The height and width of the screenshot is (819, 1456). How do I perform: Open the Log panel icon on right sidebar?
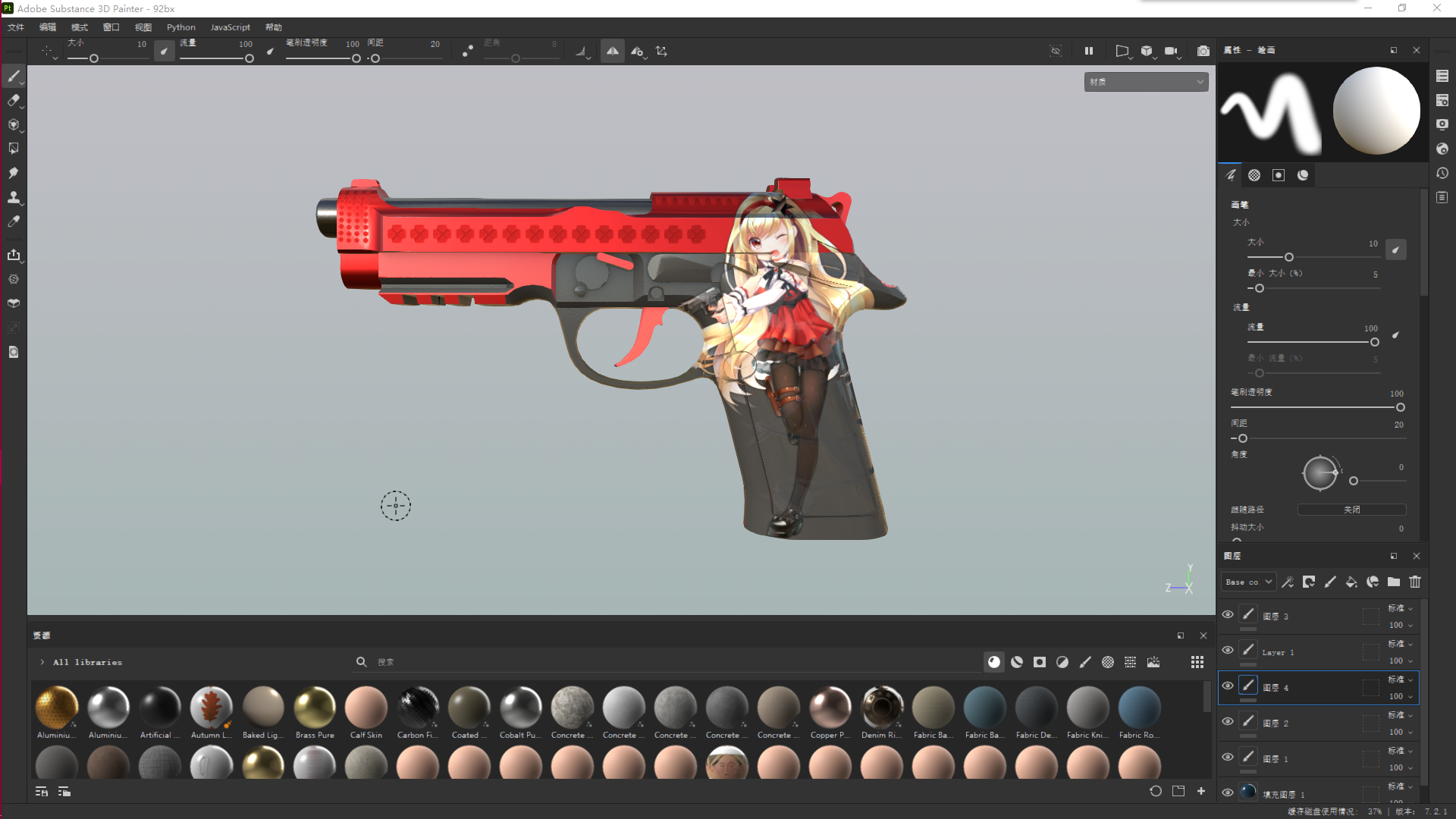(1442, 197)
